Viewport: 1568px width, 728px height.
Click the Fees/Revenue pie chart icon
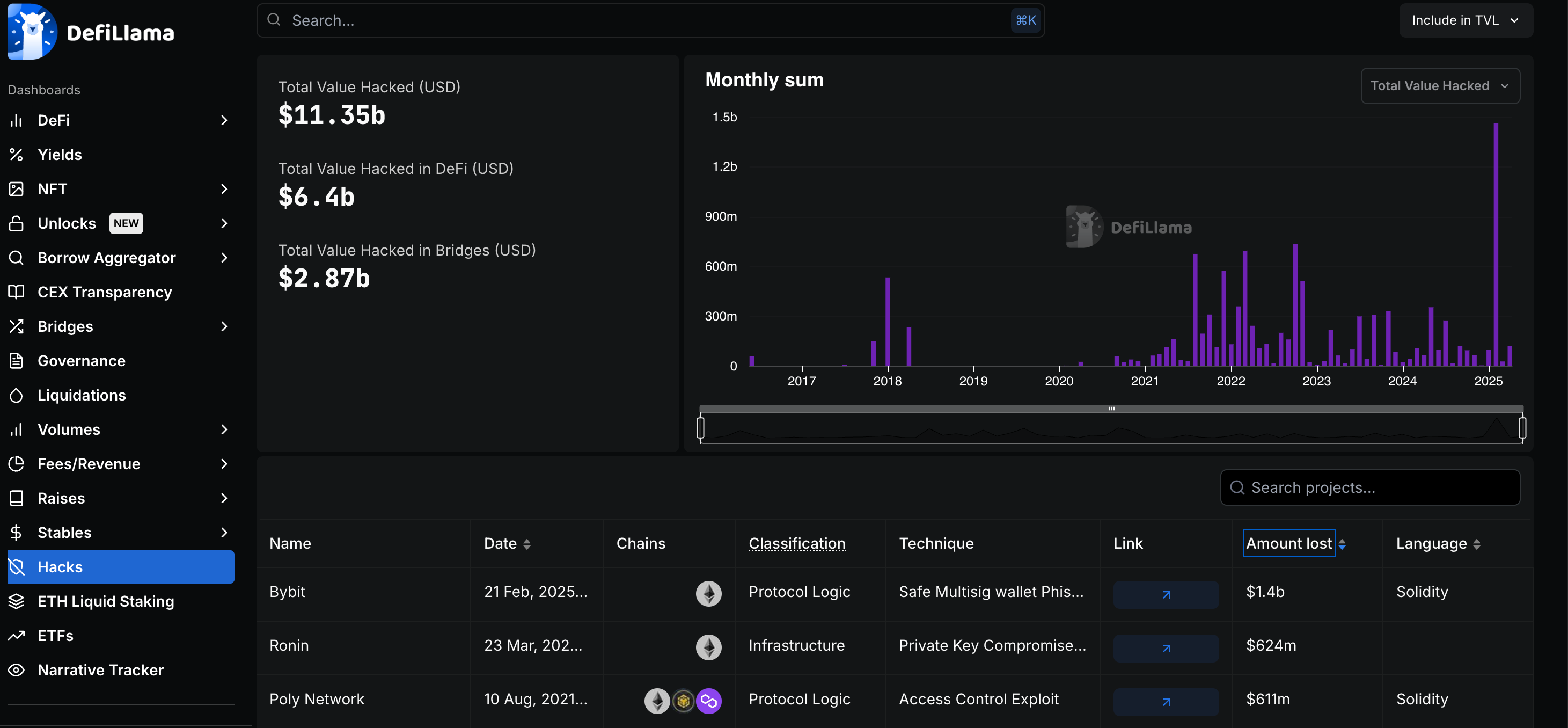pyautogui.click(x=17, y=464)
